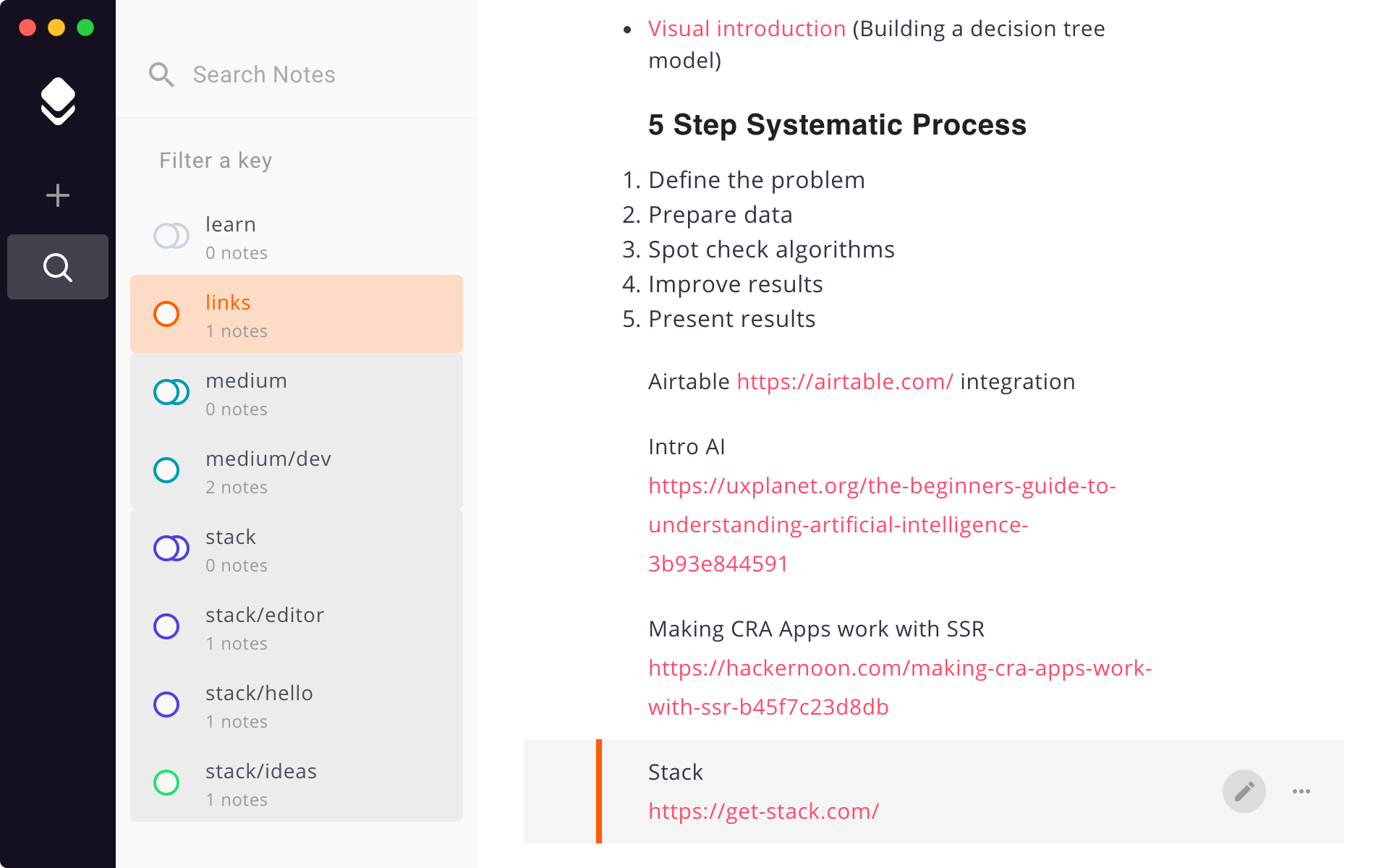Click the three-dot more options icon
This screenshot has height=868, width=1389.
[x=1302, y=791]
